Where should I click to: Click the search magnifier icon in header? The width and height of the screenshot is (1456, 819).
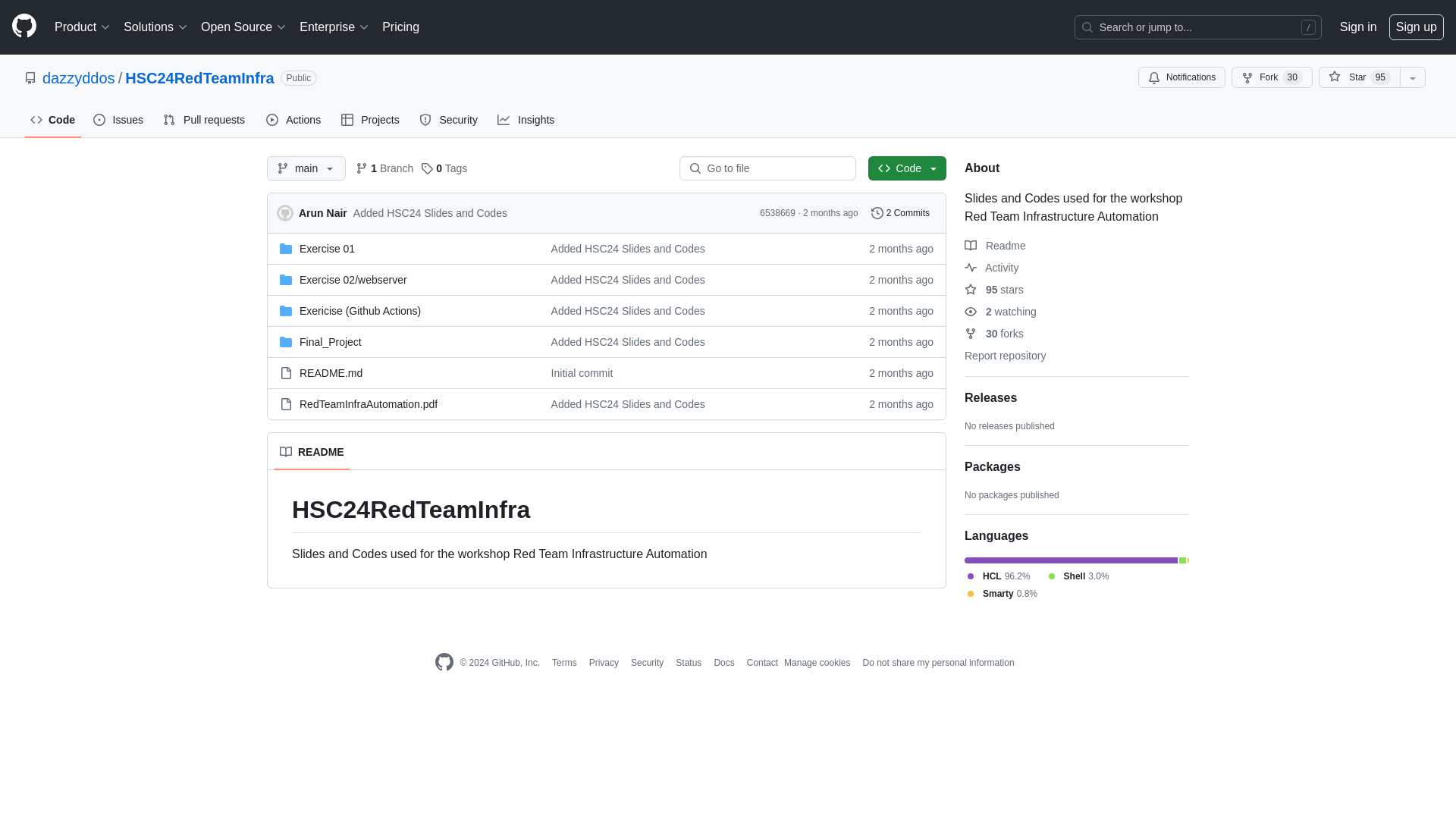pos(1087,27)
